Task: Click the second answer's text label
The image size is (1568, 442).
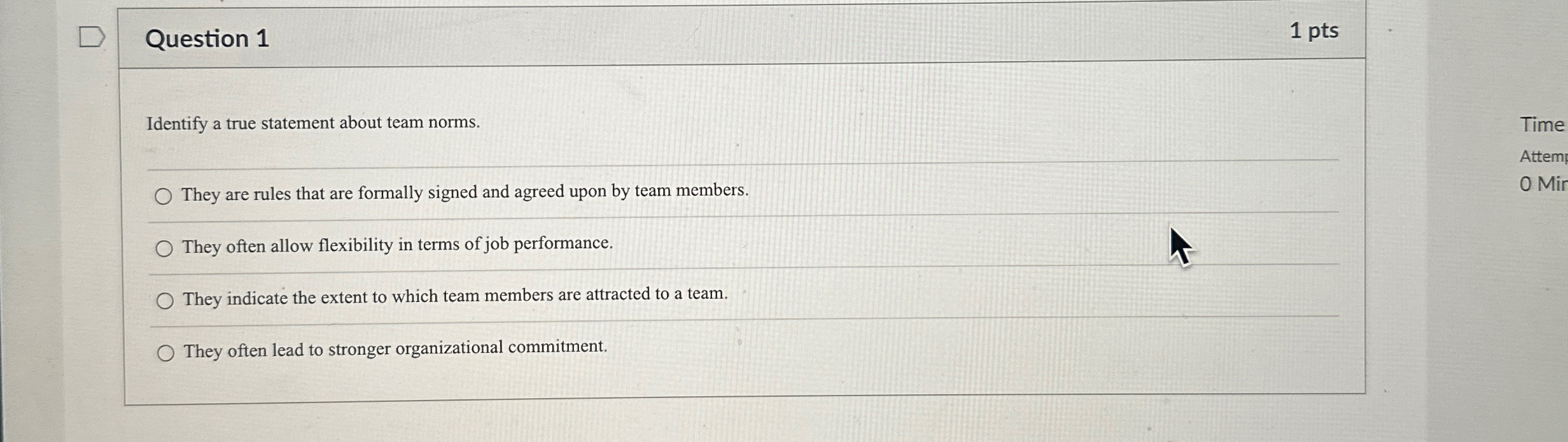Action: coord(396,245)
